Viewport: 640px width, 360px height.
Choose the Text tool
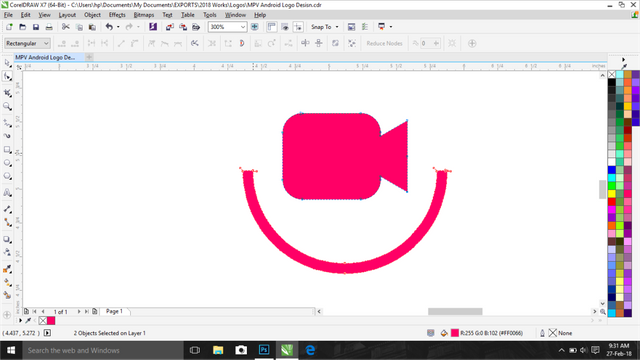coord(7,192)
